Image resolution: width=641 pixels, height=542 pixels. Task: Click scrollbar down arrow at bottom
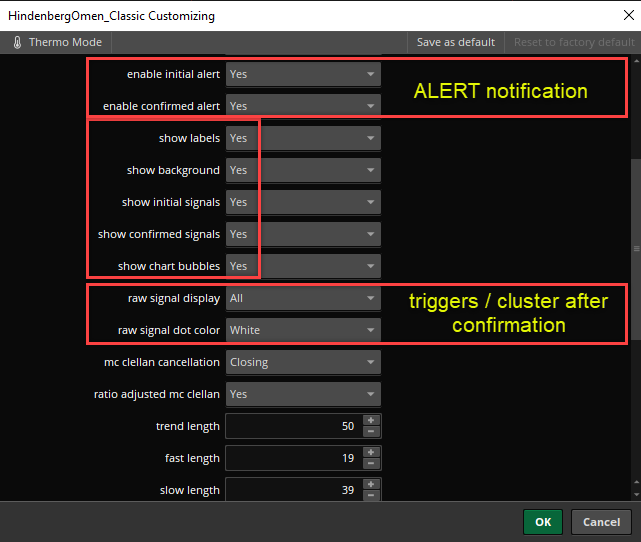click(x=637, y=495)
